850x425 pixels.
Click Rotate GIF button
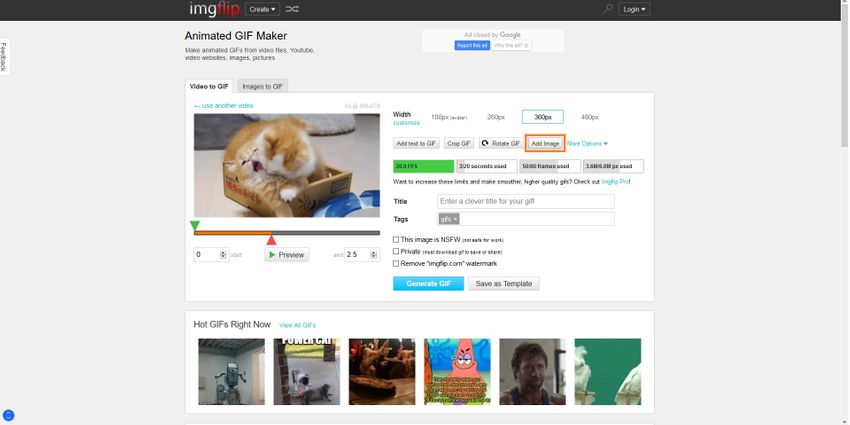(x=501, y=144)
